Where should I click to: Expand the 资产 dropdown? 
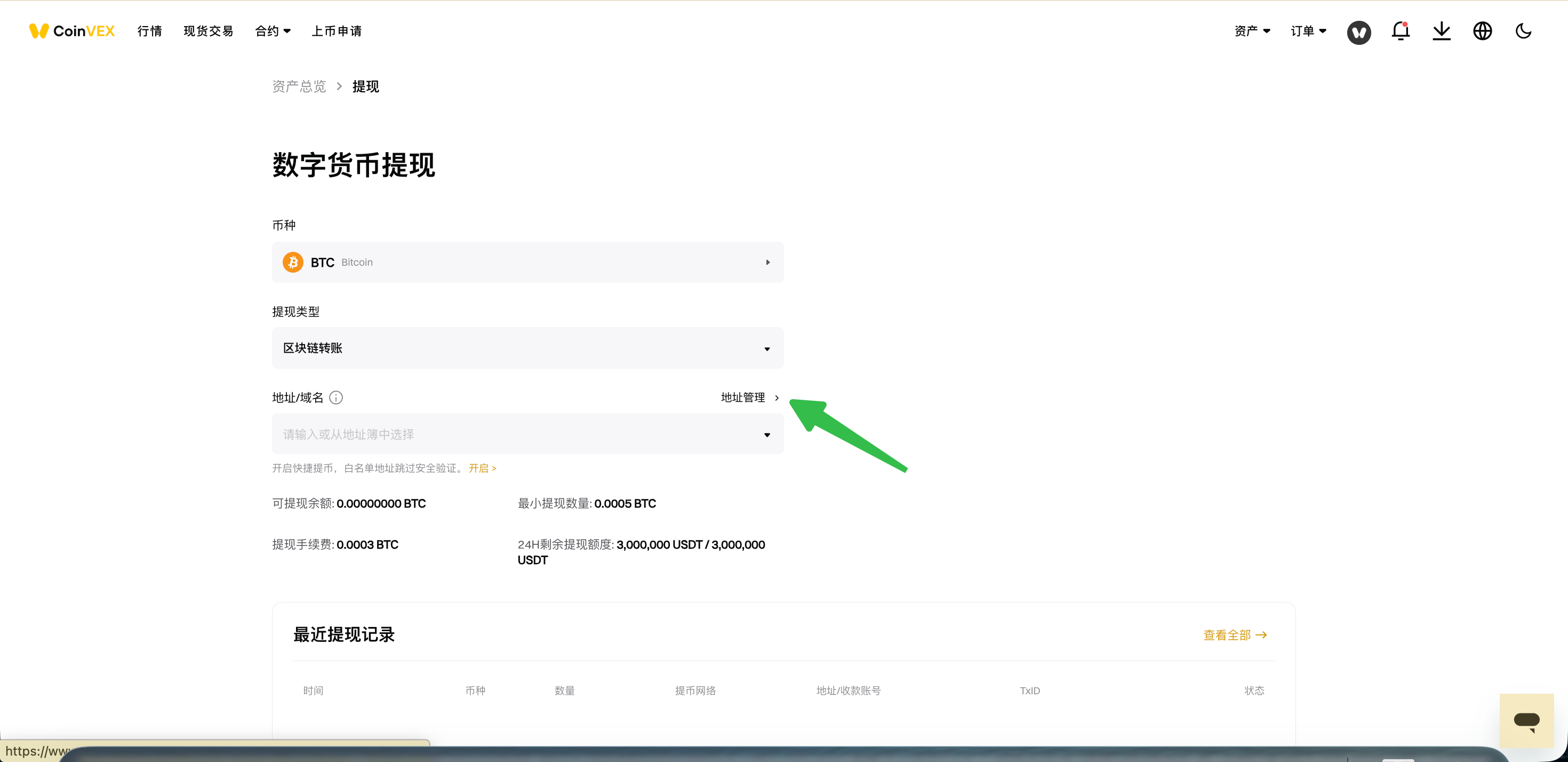[x=1252, y=31]
